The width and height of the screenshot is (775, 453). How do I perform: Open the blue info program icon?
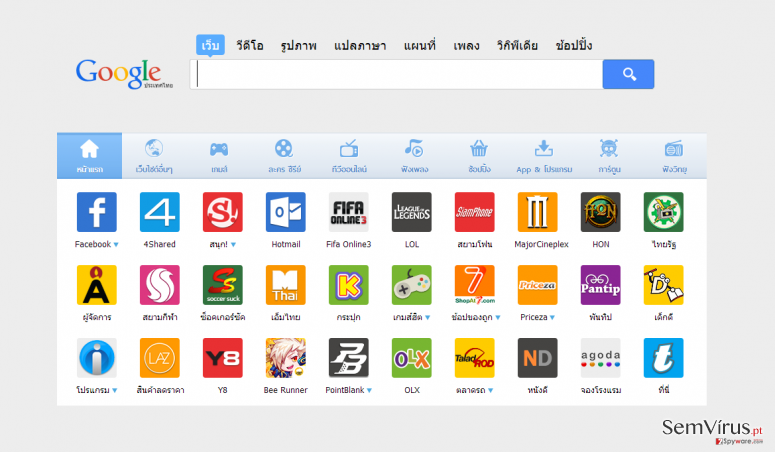tap(97, 358)
